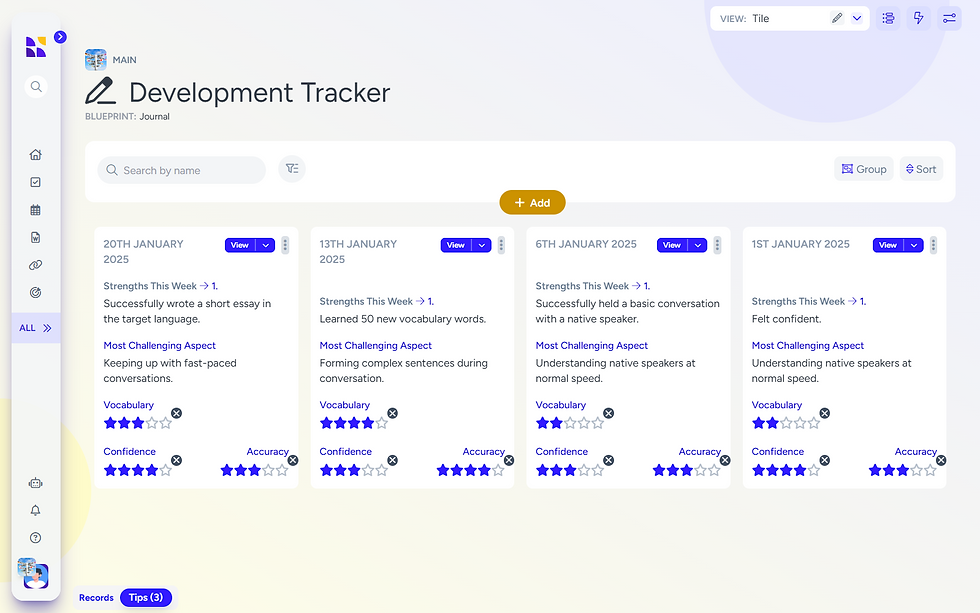Open more options on 6th January card
Image resolution: width=980 pixels, height=613 pixels.
click(x=718, y=245)
